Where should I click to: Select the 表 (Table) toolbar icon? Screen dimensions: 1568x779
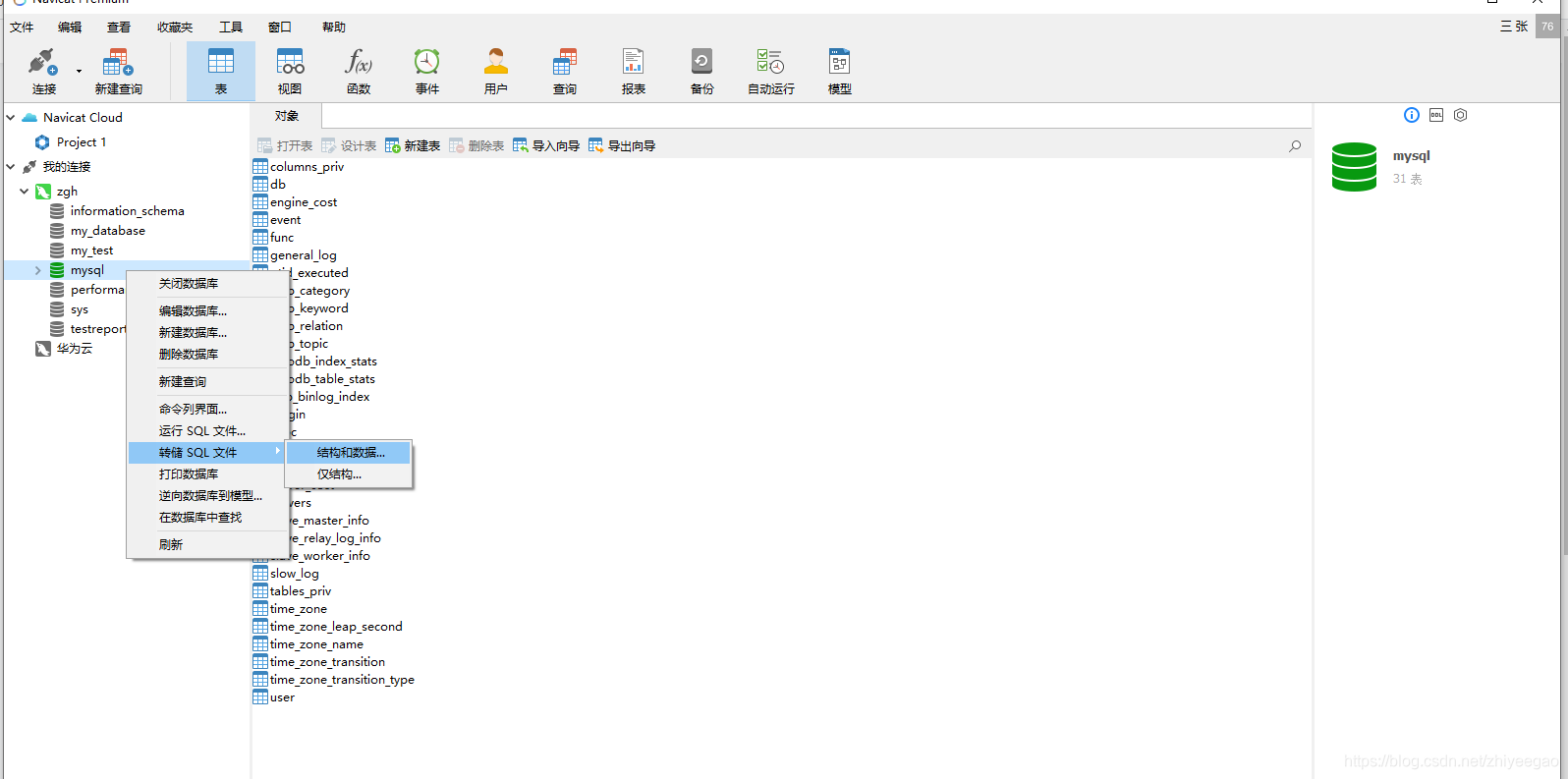(221, 71)
